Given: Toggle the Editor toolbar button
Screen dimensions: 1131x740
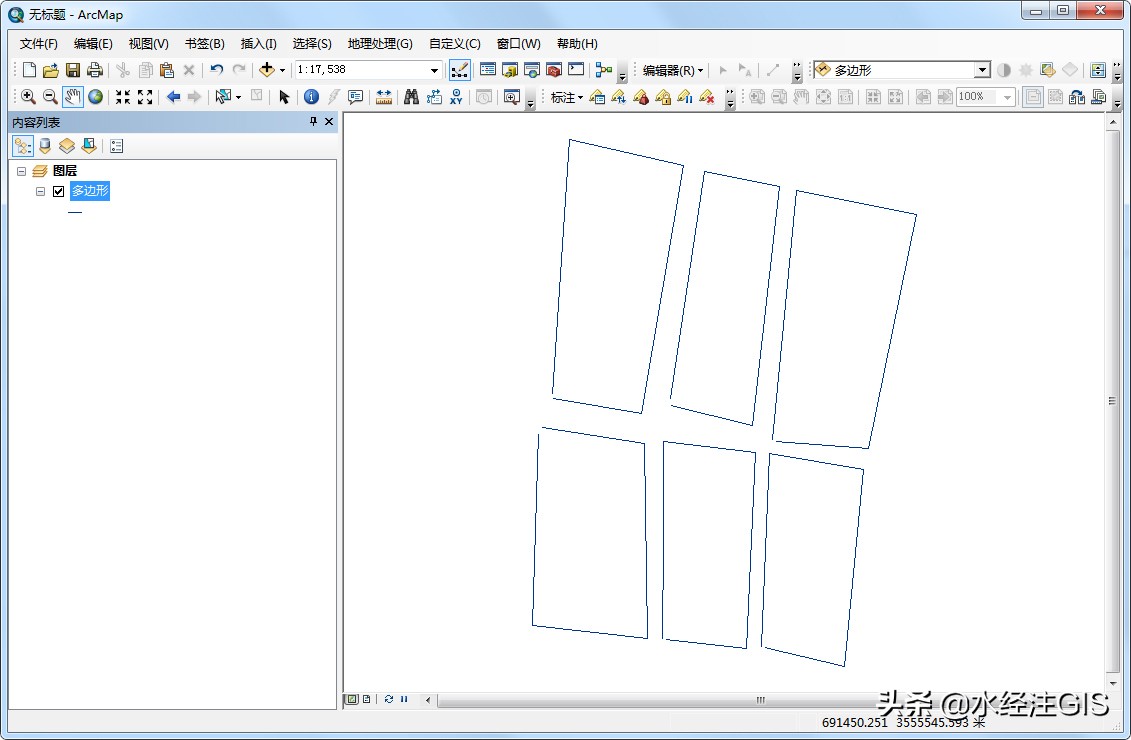Looking at the screenshot, I should tap(459, 70).
